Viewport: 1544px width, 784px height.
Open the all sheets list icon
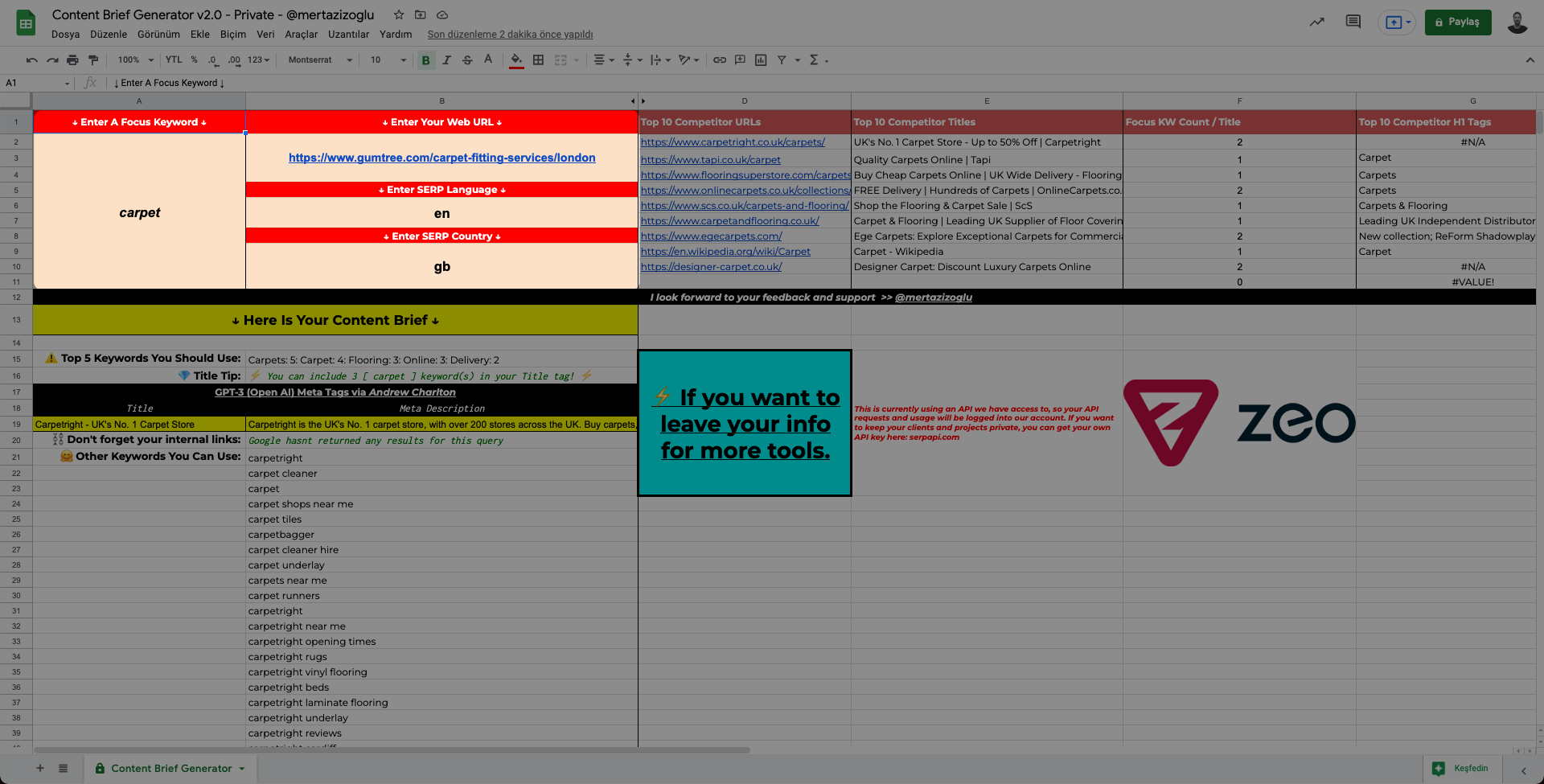pos(64,769)
